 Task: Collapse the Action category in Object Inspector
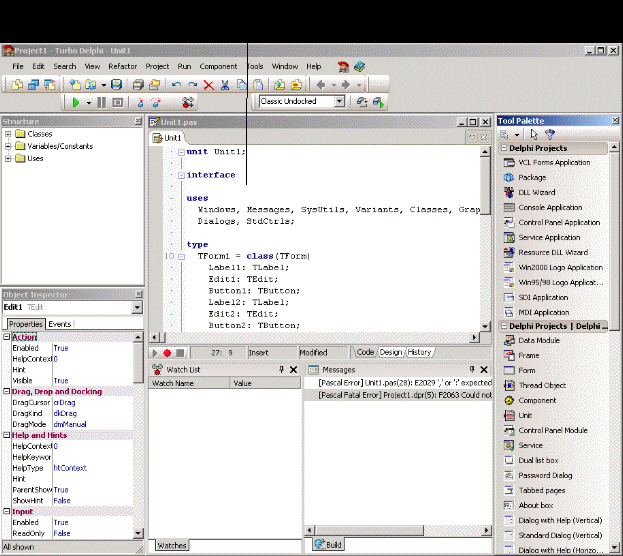[x=6, y=337]
